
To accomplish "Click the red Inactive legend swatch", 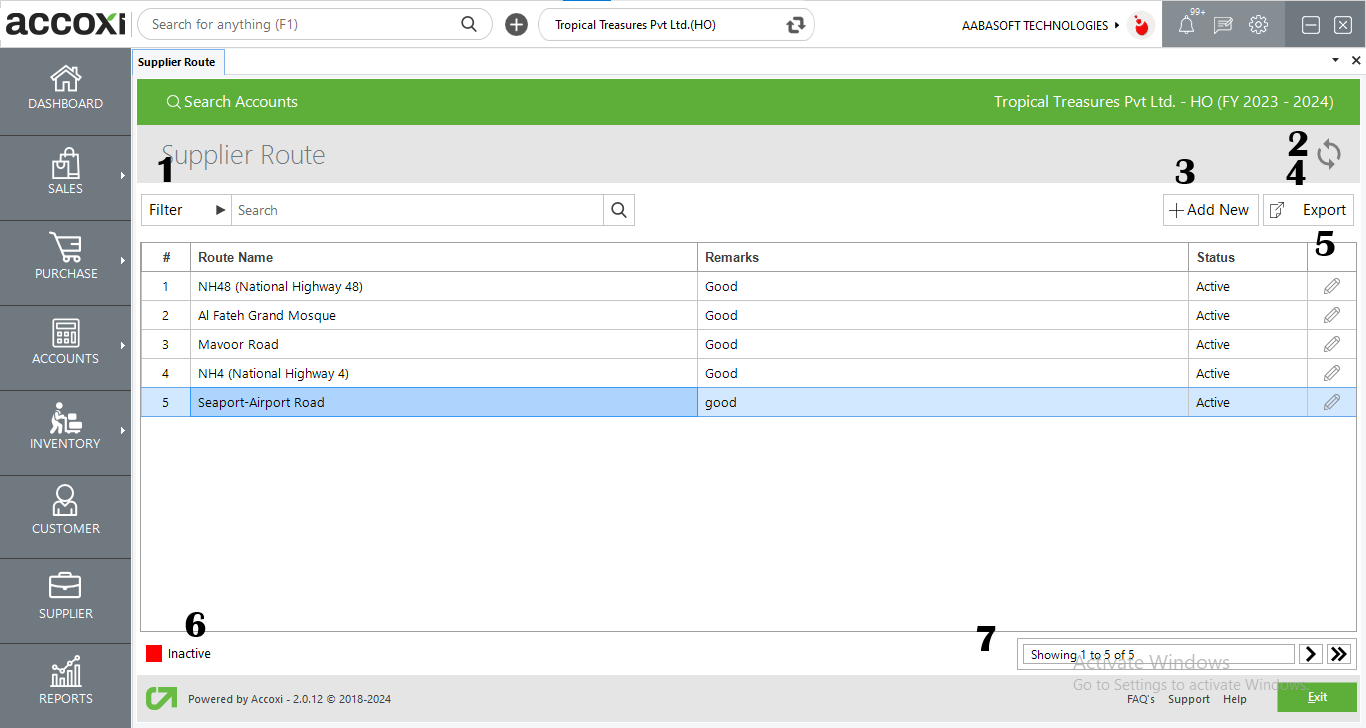I will tap(155, 653).
